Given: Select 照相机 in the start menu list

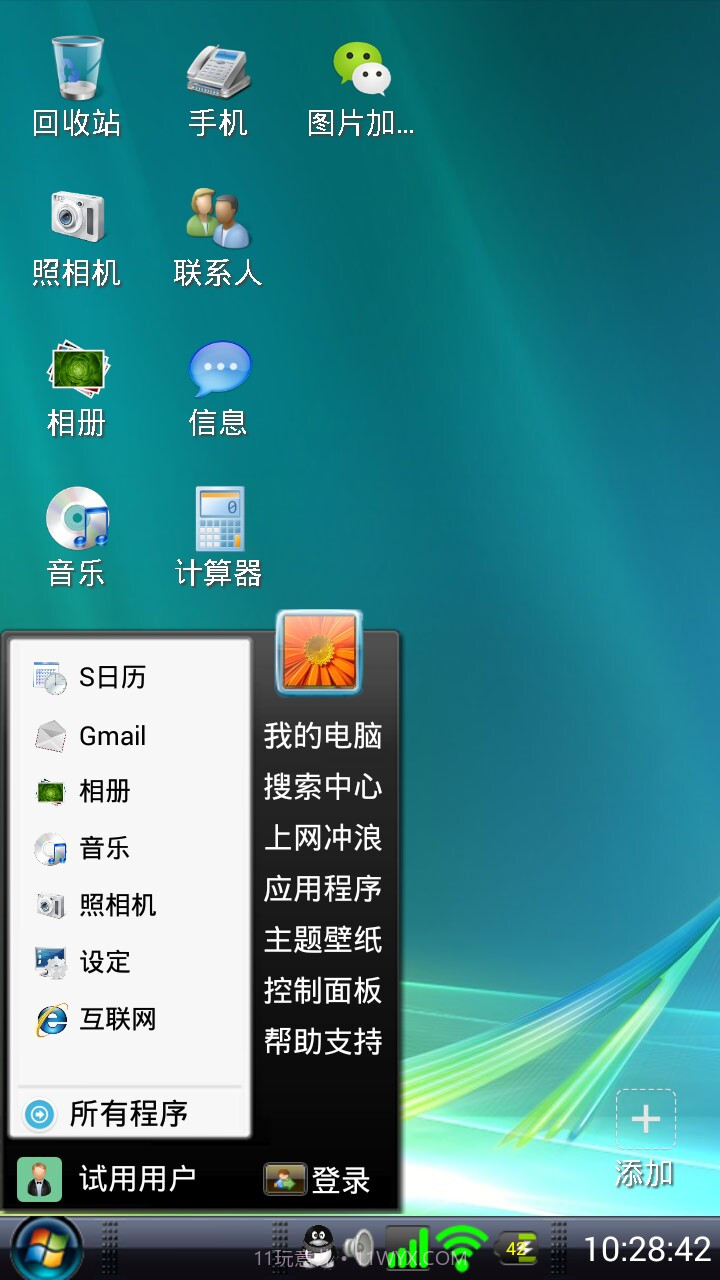Looking at the screenshot, I should coord(130,905).
